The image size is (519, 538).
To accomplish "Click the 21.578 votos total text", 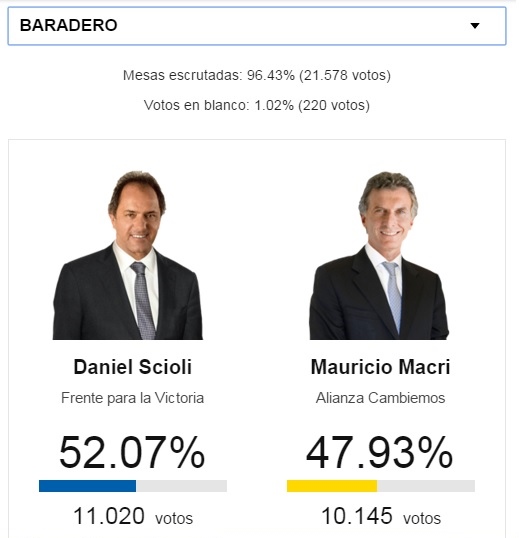I will click(x=345, y=75).
